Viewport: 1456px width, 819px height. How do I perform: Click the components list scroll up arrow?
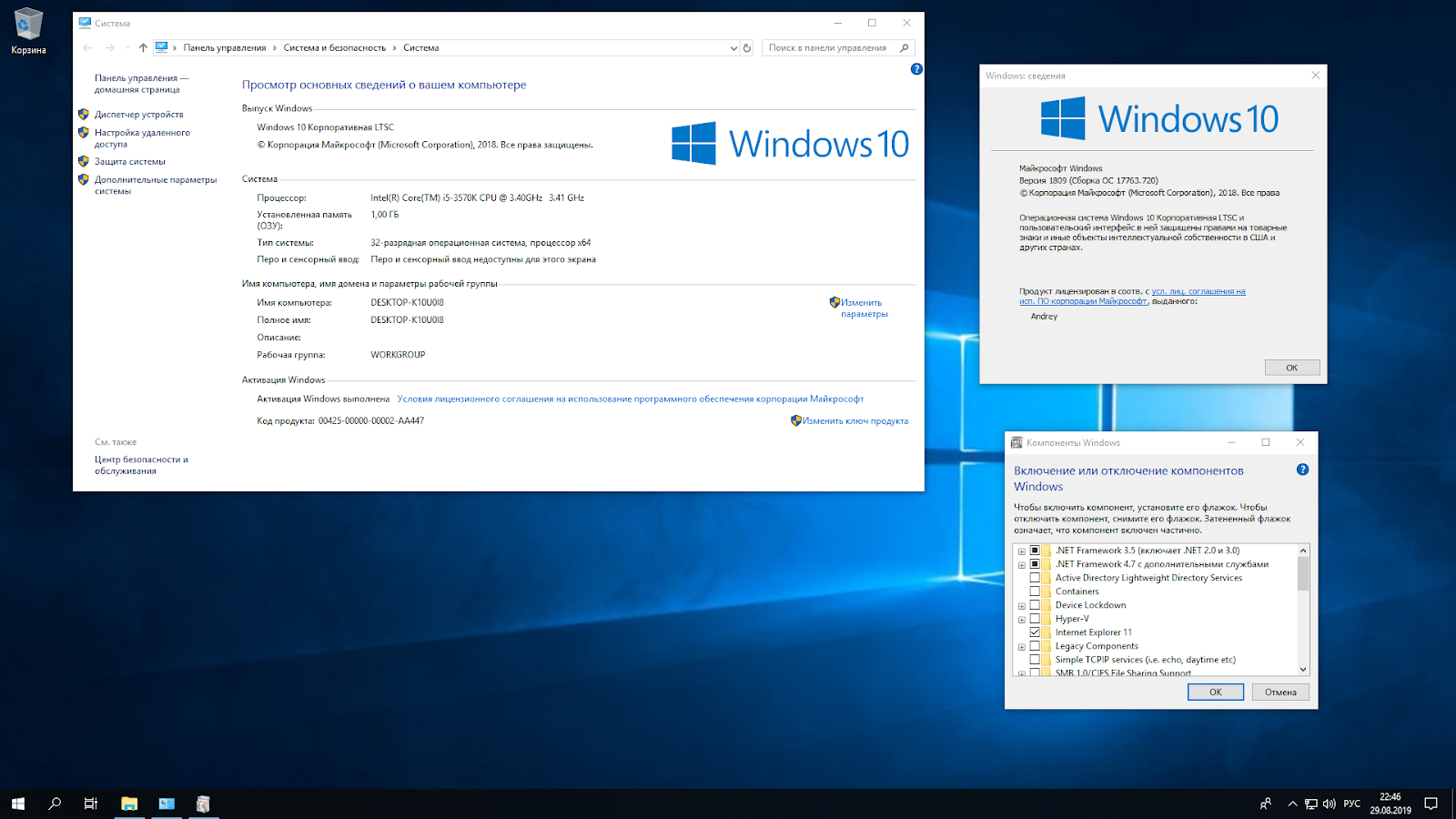tap(1303, 551)
